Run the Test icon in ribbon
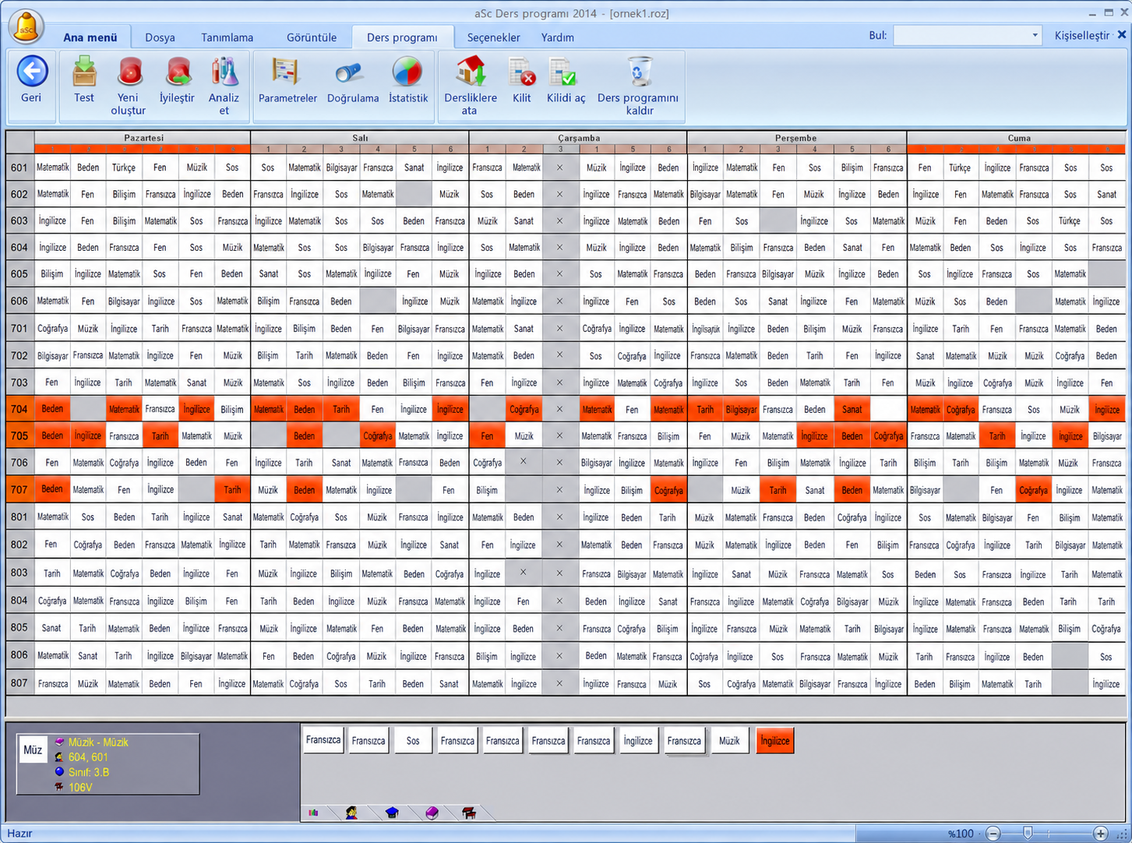This screenshot has width=1132, height=843. [84, 72]
